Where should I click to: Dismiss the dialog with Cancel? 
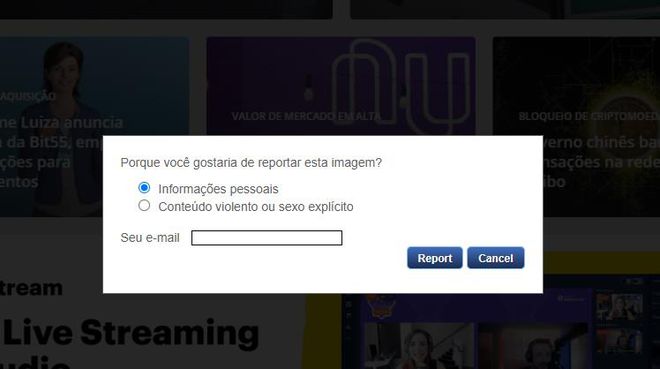point(495,258)
